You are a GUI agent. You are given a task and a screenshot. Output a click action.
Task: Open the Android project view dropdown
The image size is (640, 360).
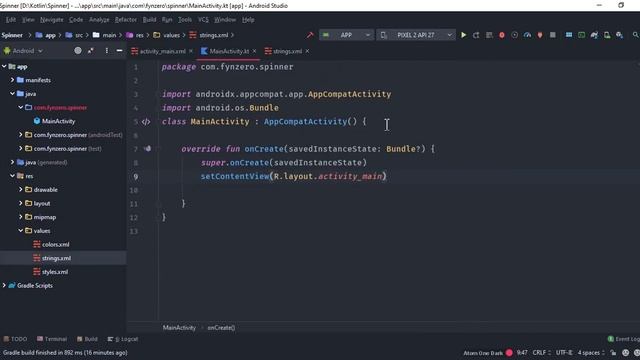click(23, 51)
